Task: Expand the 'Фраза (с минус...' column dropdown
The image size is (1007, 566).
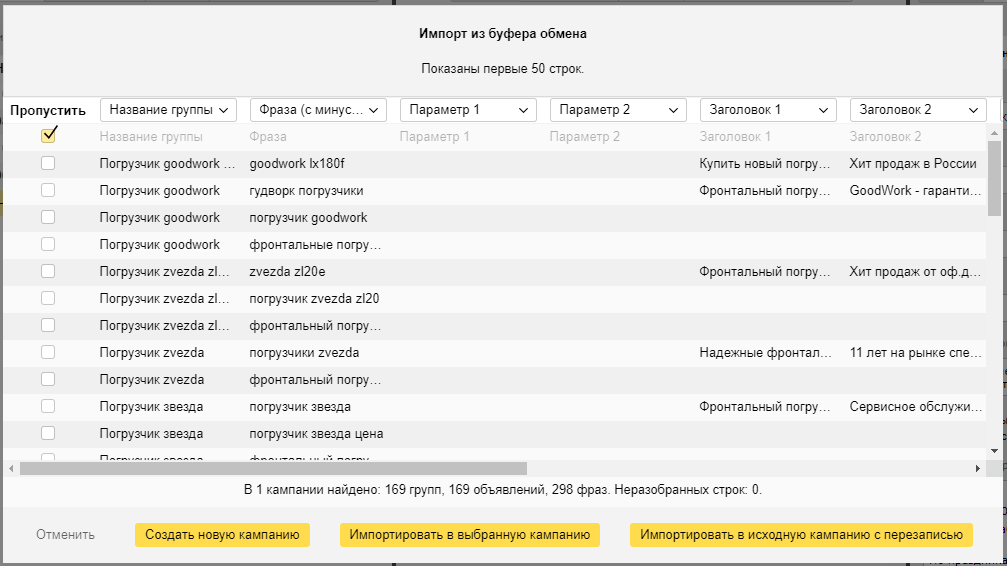Action: pyautogui.click(x=318, y=109)
